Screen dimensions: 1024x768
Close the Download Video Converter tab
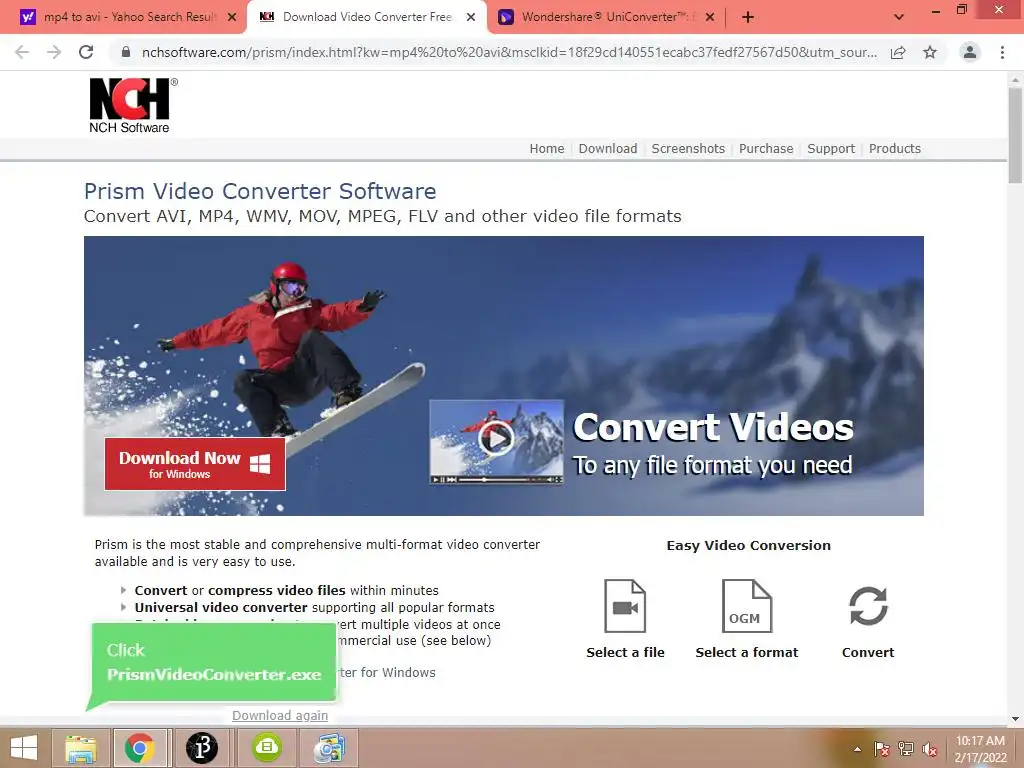[471, 18]
